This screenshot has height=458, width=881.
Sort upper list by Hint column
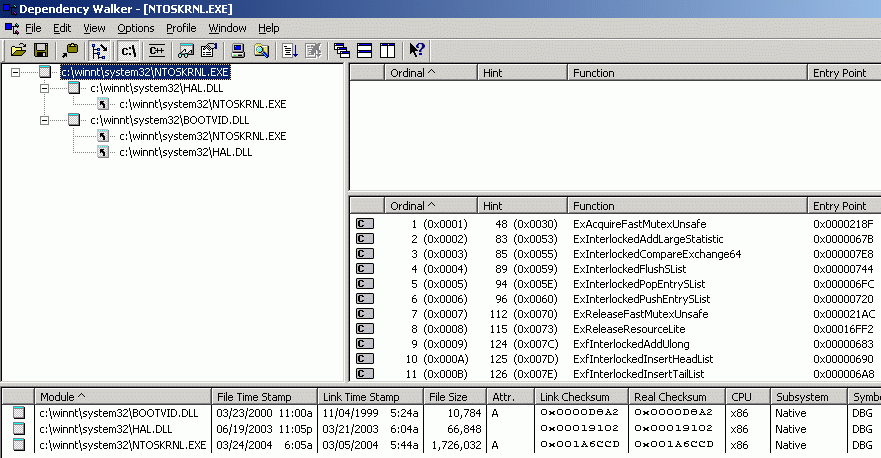(x=522, y=72)
